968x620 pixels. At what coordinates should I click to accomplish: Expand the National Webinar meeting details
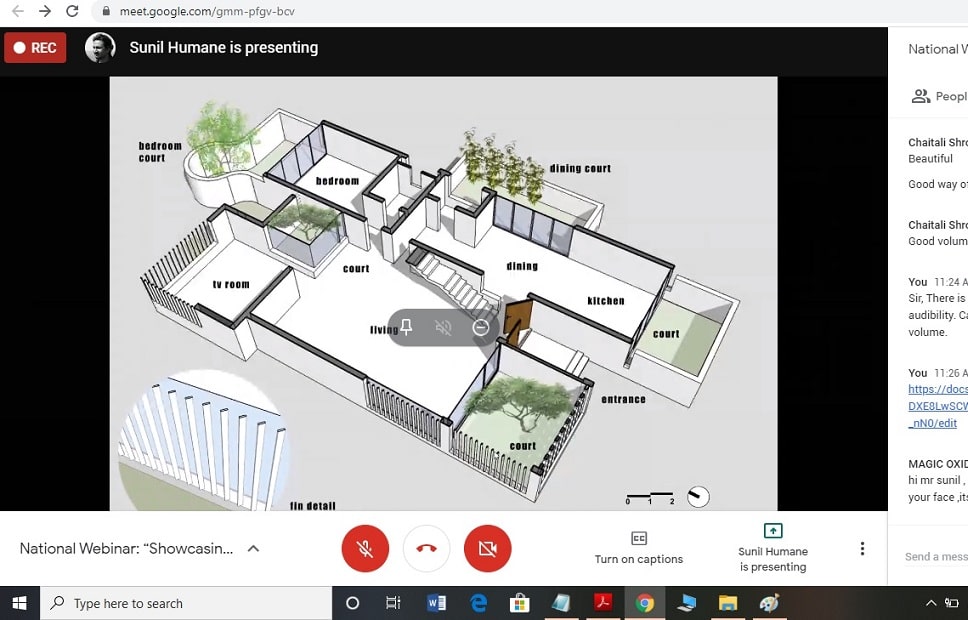pyautogui.click(x=254, y=548)
